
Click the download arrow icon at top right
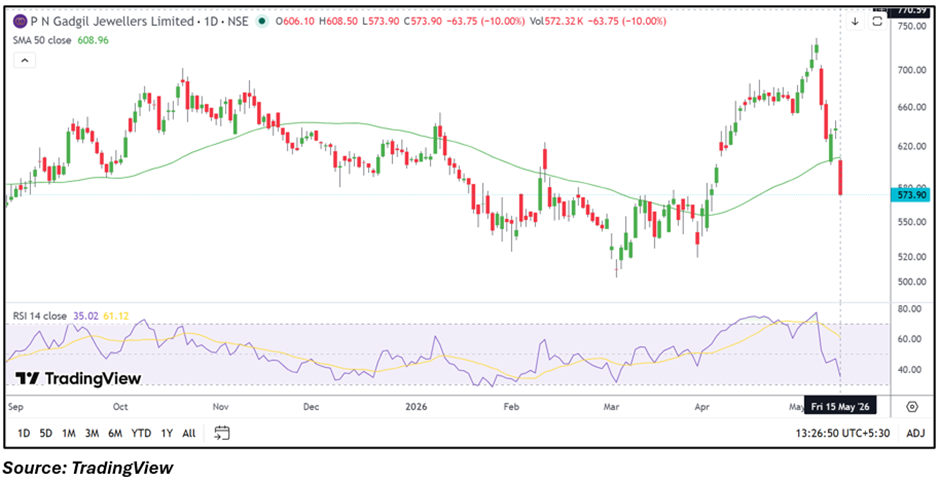tap(855, 22)
